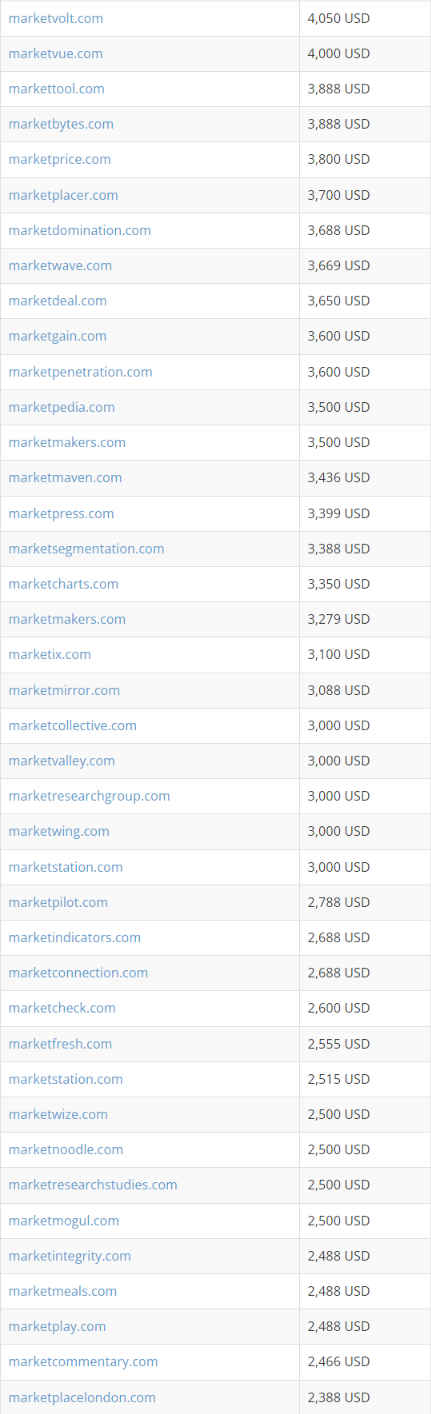Open the marketix.com link
Image resolution: width=431 pixels, height=1414 pixels.
point(50,654)
